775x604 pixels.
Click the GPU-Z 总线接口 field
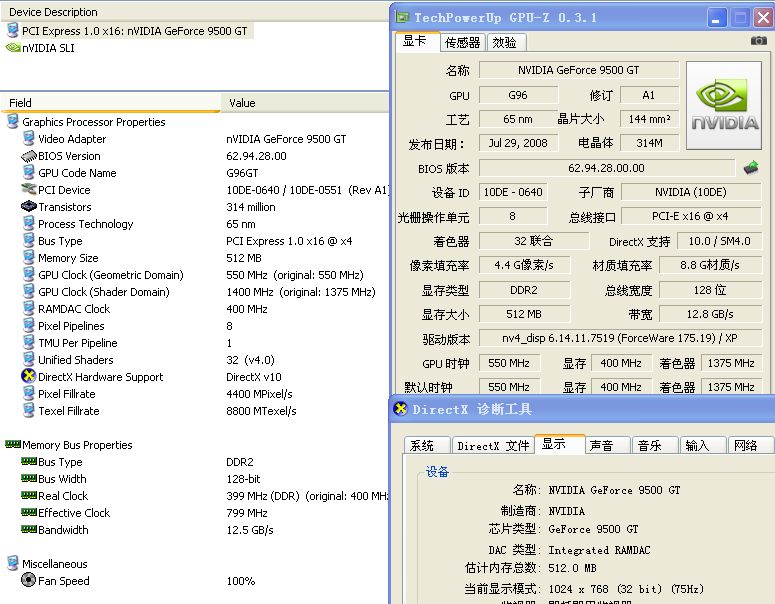click(691, 216)
